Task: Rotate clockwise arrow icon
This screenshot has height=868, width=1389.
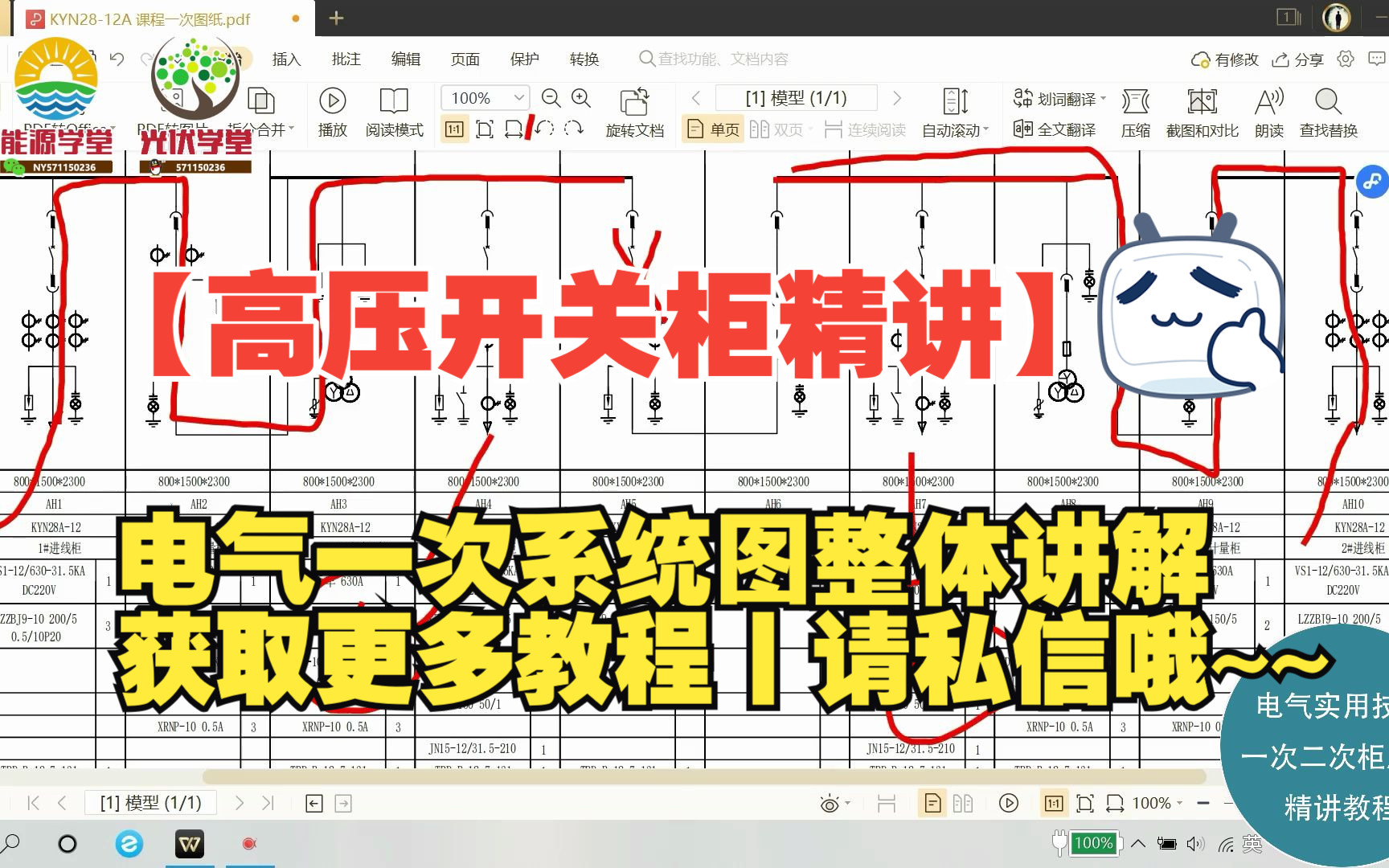Action: [573, 129]
